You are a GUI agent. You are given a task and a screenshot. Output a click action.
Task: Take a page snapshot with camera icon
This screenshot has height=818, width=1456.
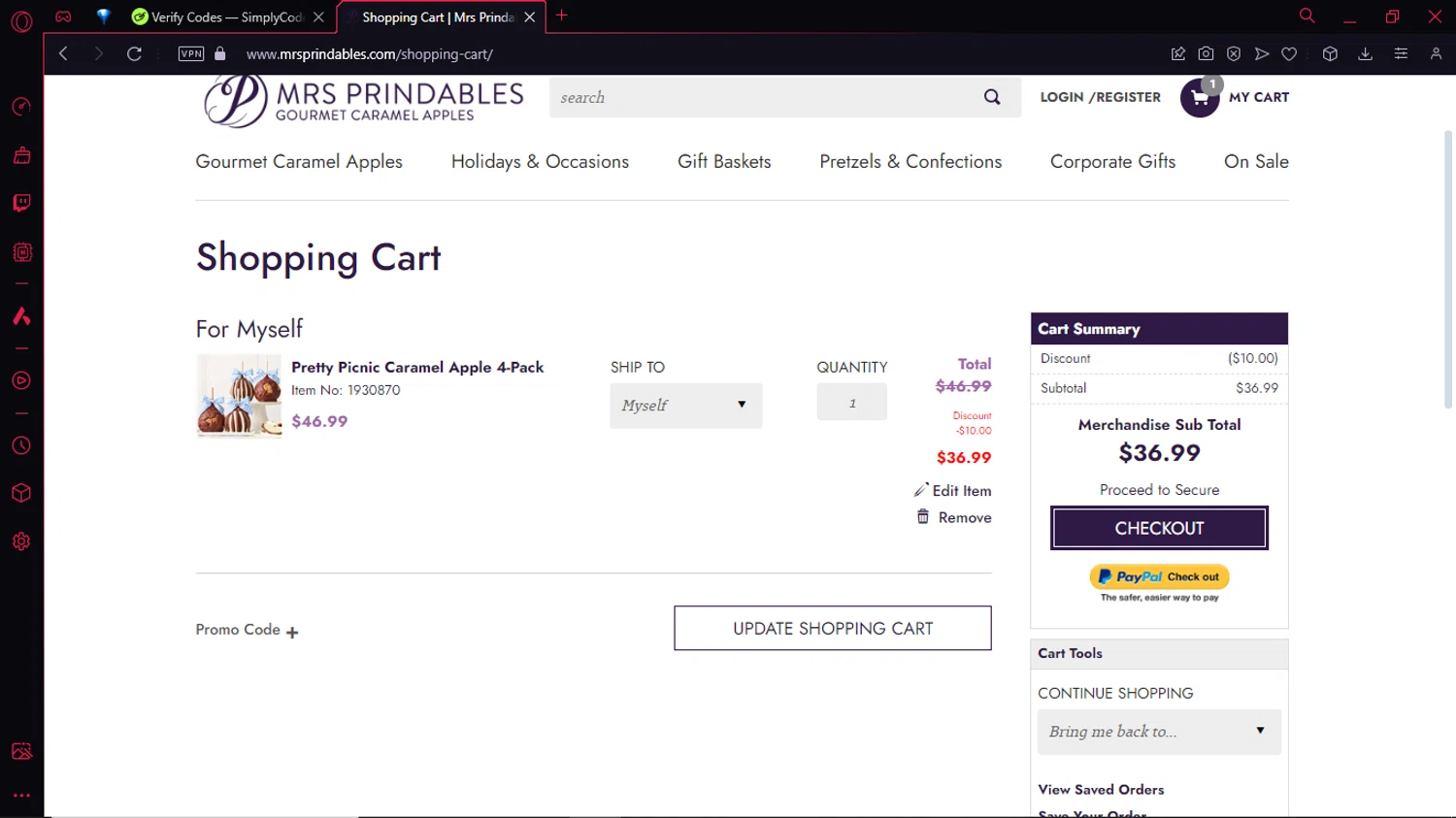pyautogui.click(x=1206, y=54)
